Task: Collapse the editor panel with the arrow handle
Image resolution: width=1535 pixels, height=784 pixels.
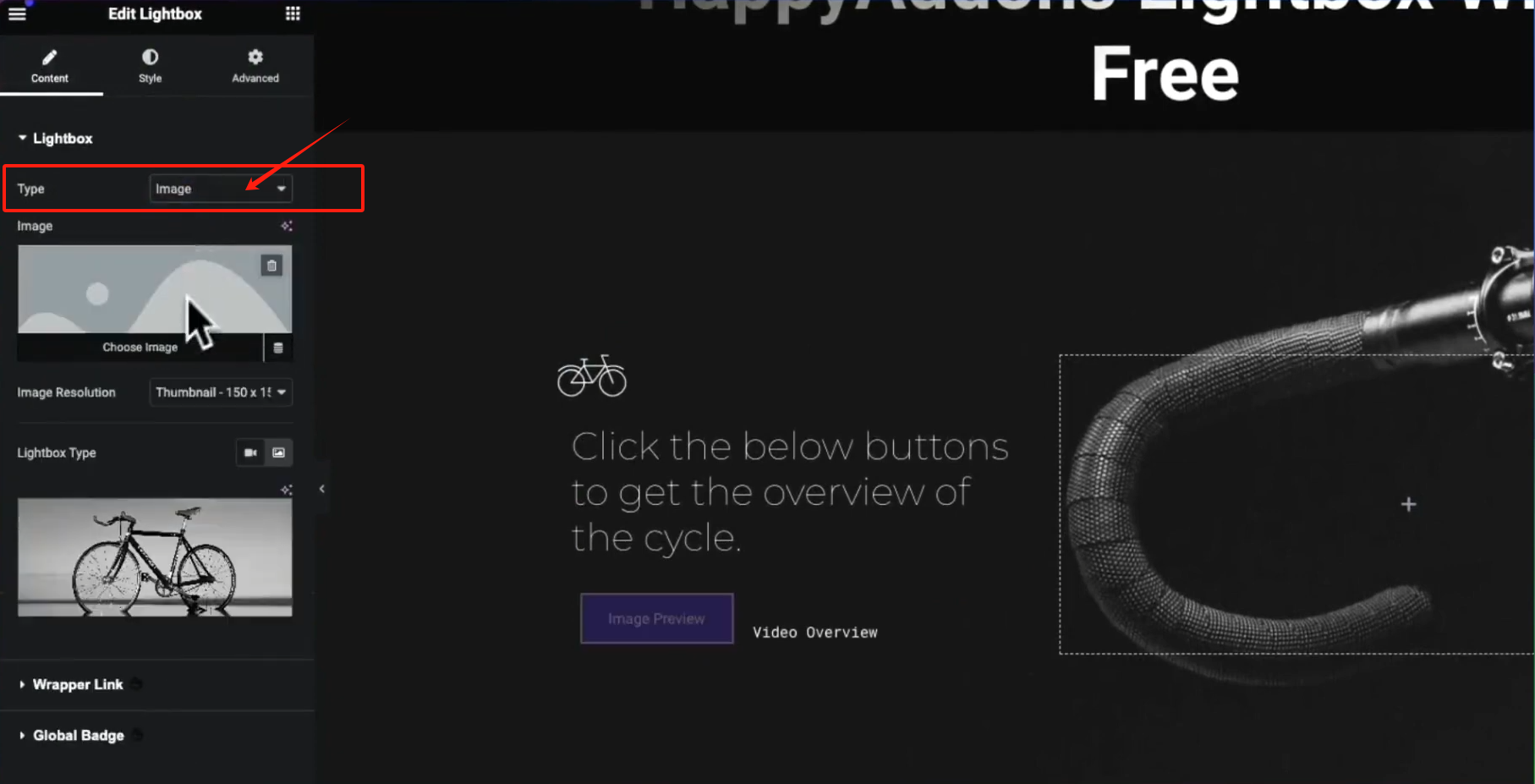Action: (x=322, y=489)
